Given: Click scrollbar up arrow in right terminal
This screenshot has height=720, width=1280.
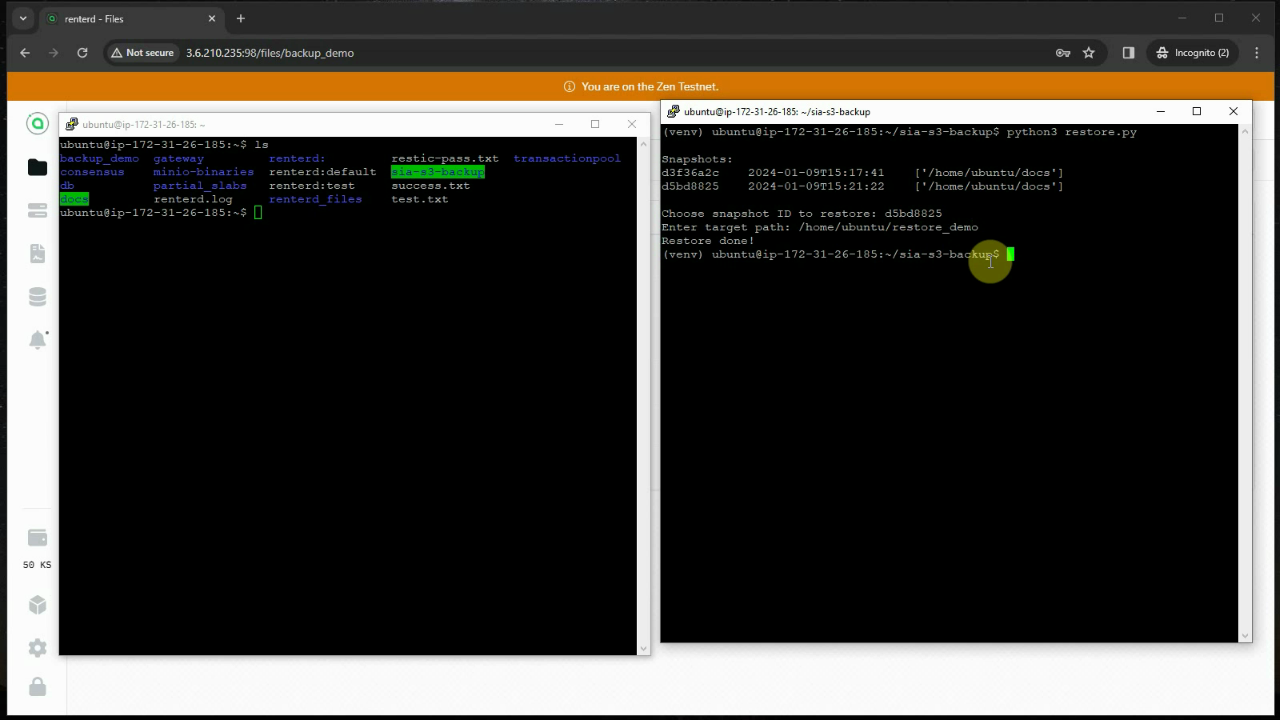Looking at the screenshot, I should (1245, 131).
